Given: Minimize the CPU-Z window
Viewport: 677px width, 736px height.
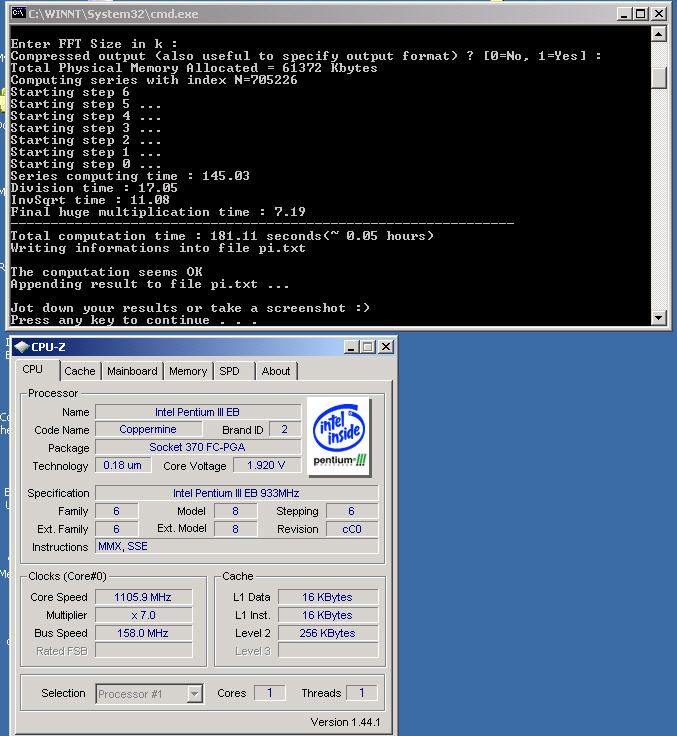Looking at the screenshot, I should point(351,347).
